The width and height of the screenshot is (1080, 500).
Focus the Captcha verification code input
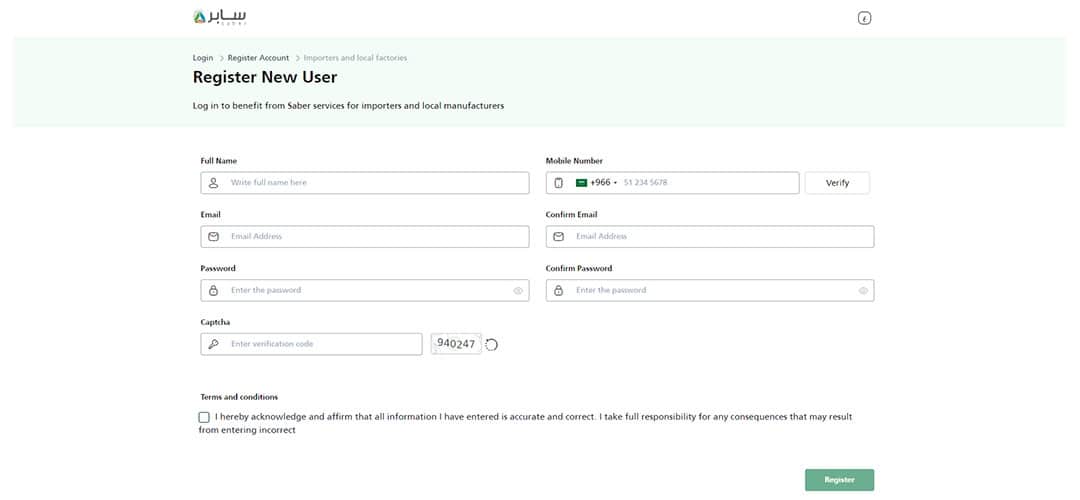pyautogui.click(x=311, y=344)
